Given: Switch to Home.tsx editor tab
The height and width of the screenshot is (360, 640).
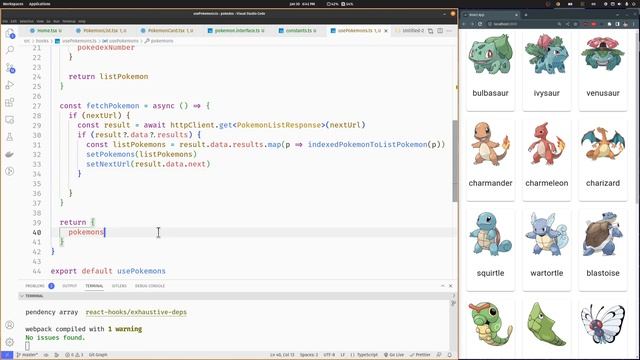Looking at the screenshot, I should point(46,31).
